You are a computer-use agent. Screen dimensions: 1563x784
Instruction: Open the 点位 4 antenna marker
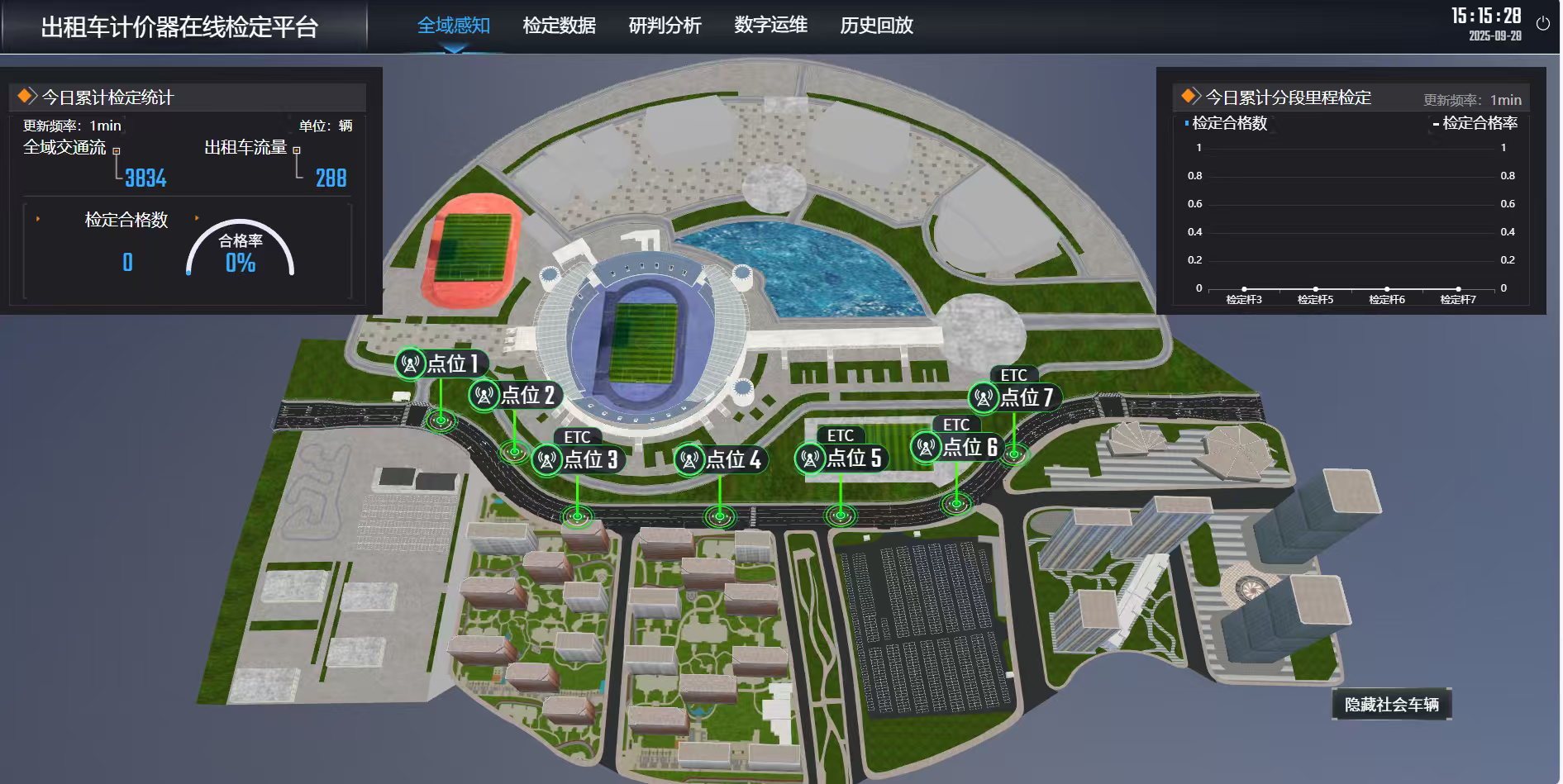tap(689, 459)
